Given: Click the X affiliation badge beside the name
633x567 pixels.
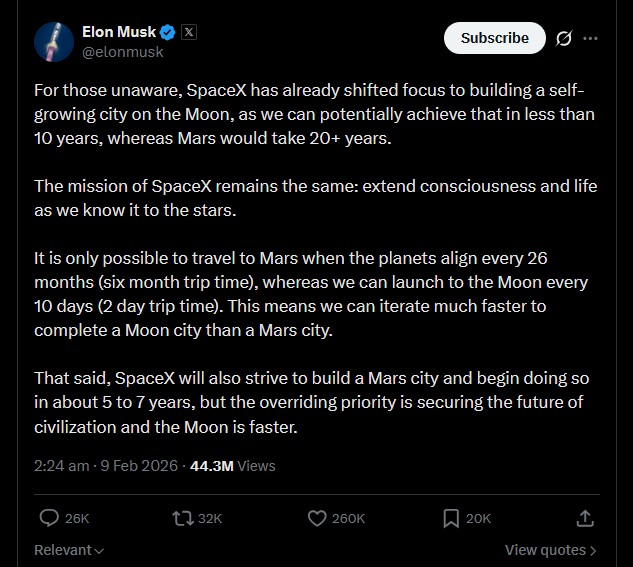Looking at the screenshot, I should 189,32.
